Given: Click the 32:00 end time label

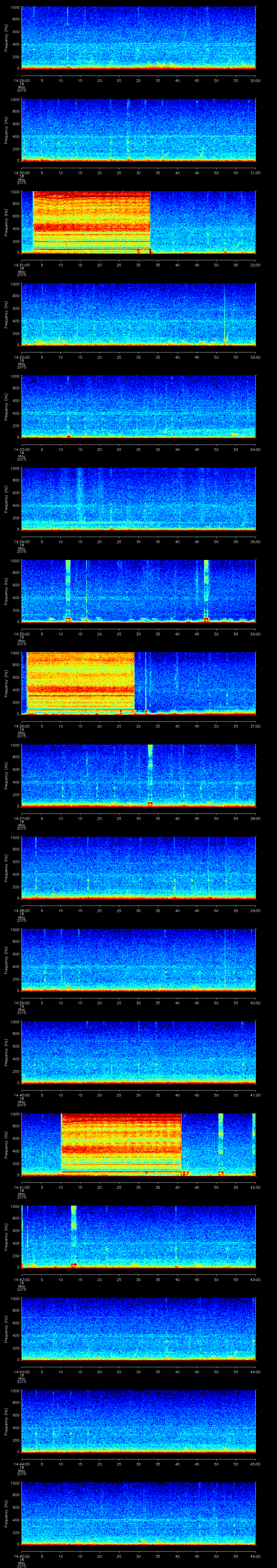Looking at the screenshot, I should pos(256,265).
